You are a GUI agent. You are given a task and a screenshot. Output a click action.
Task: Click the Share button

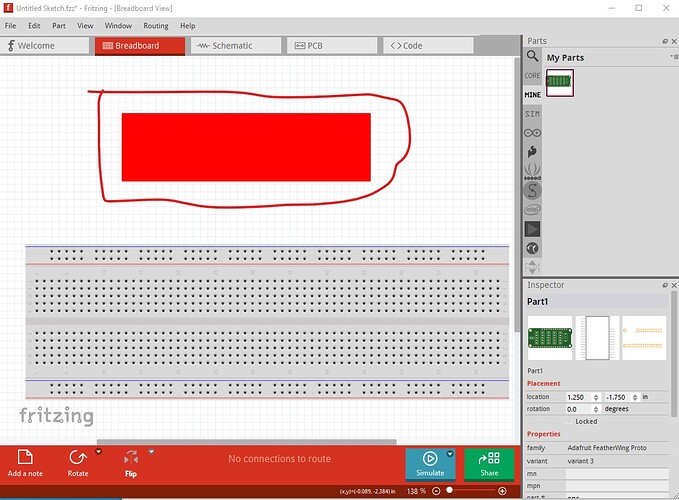tap(489, 464)
